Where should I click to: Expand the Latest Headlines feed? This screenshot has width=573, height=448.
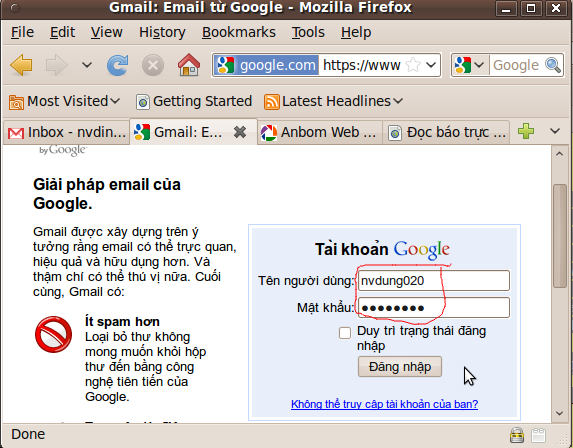coord(333,101)
